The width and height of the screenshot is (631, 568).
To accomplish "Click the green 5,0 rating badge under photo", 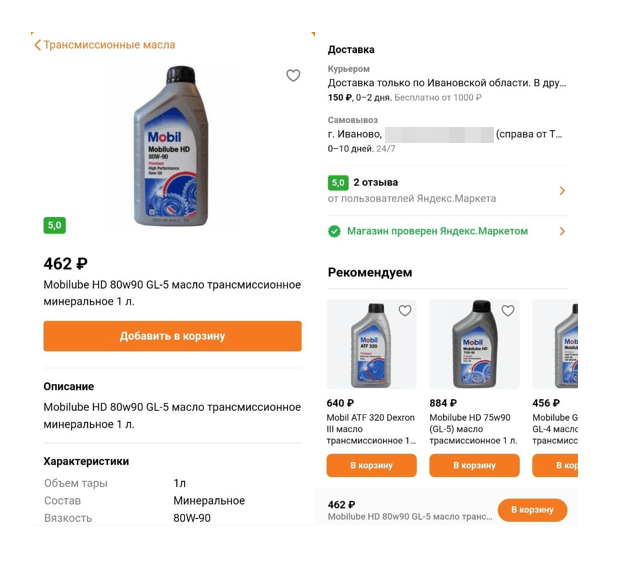I will click(54, 225).
